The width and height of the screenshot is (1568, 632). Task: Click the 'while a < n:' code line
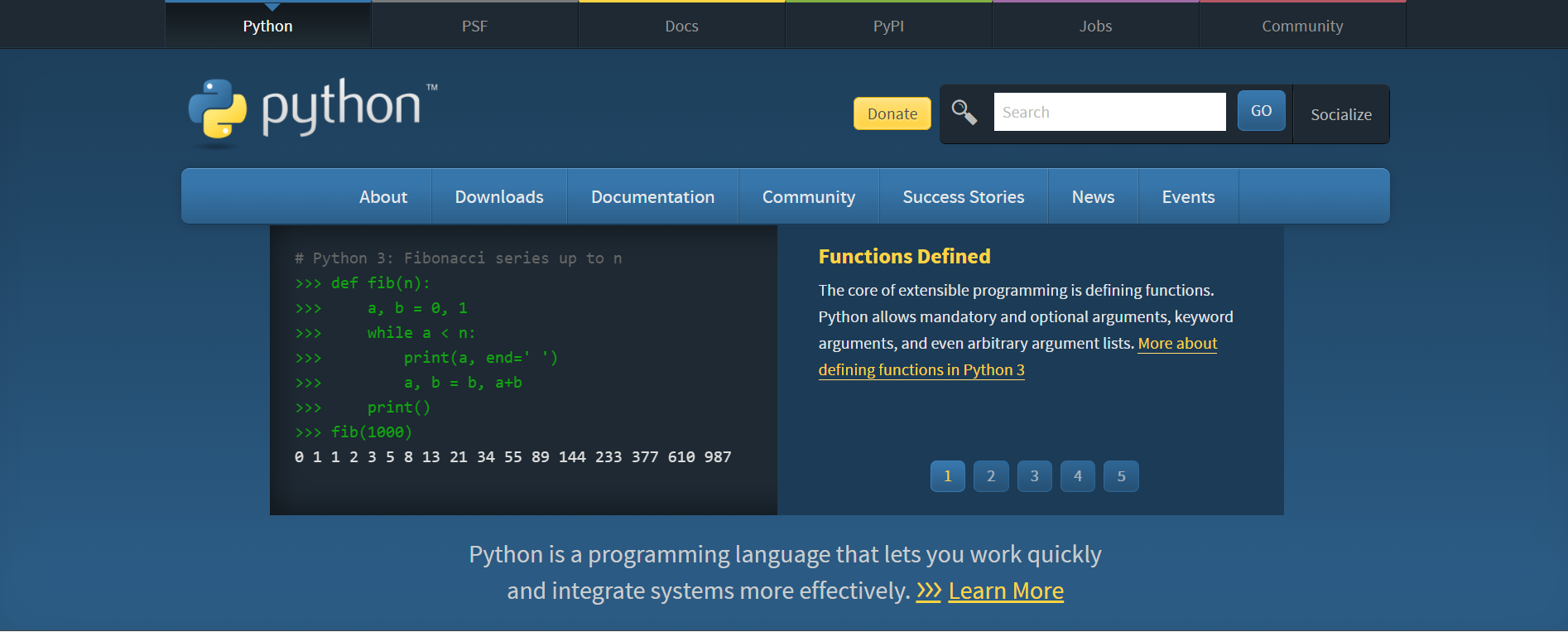tap(421, 333)
